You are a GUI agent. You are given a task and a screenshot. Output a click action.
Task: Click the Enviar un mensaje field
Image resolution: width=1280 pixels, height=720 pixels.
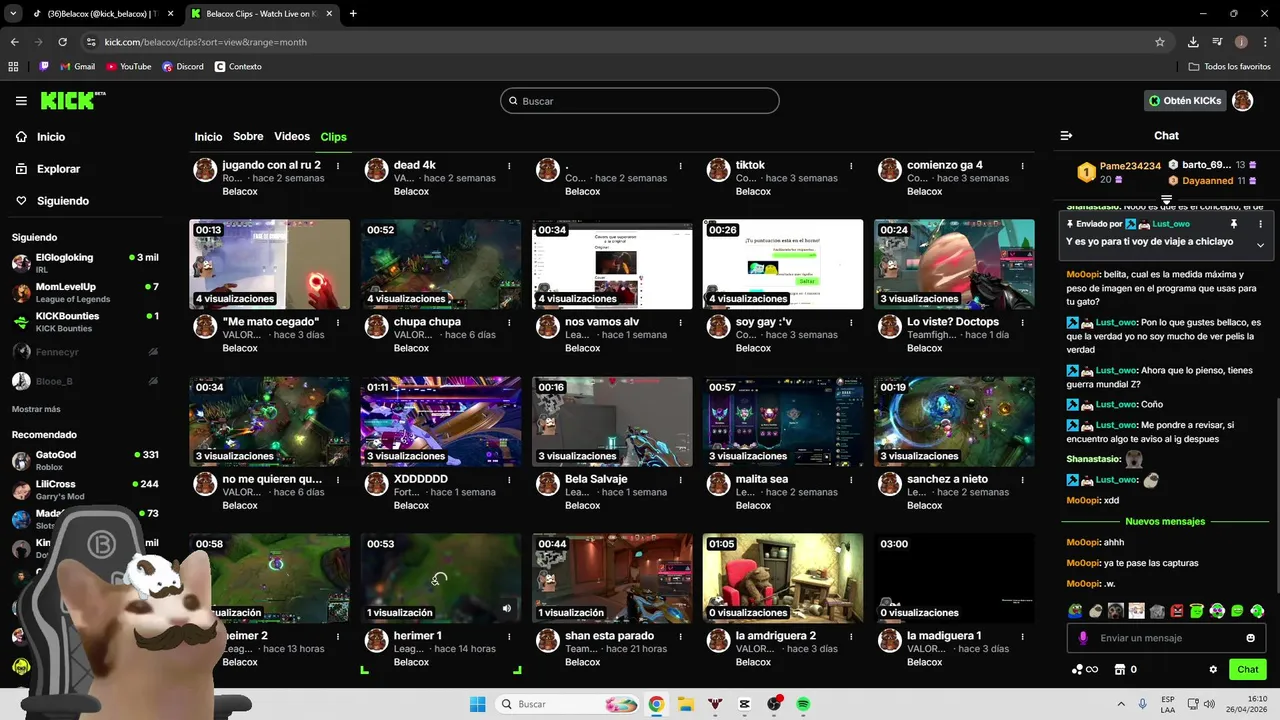click(x=1166, y=638)
